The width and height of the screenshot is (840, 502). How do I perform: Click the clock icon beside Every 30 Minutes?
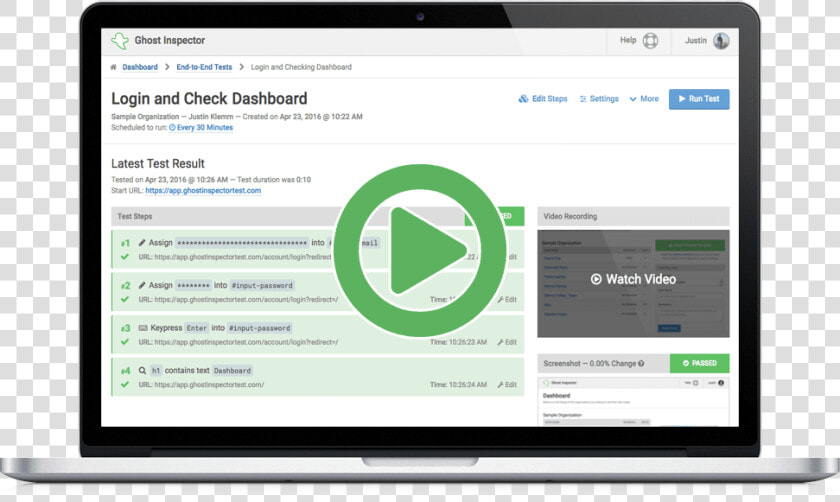(172, 128)
